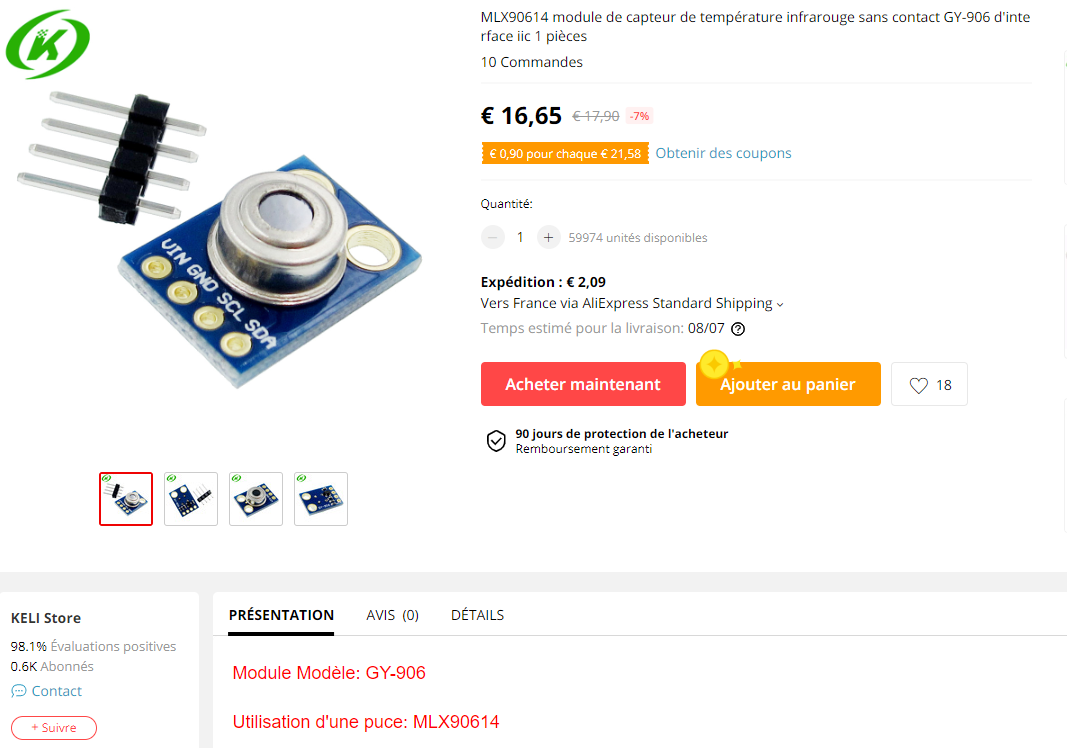Click Ajouter au panier button

(788, 384)
